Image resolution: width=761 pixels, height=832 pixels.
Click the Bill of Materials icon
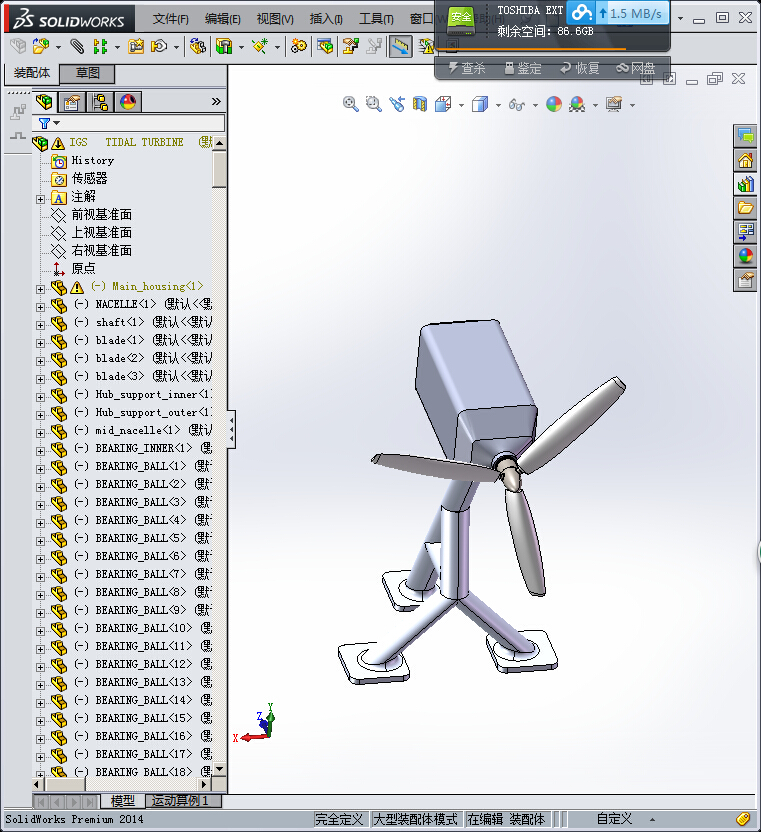click(325, 46)
